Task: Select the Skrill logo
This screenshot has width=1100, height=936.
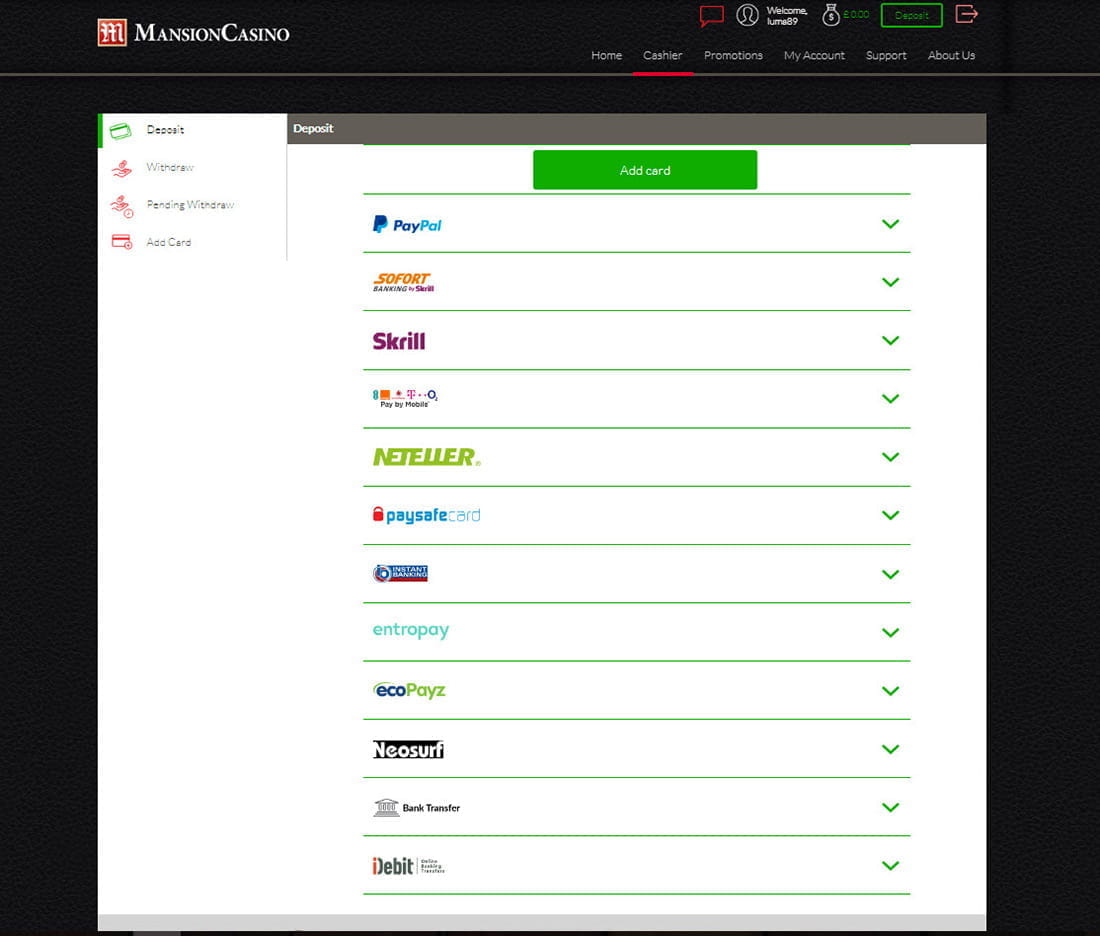Action: coord(398,341)
